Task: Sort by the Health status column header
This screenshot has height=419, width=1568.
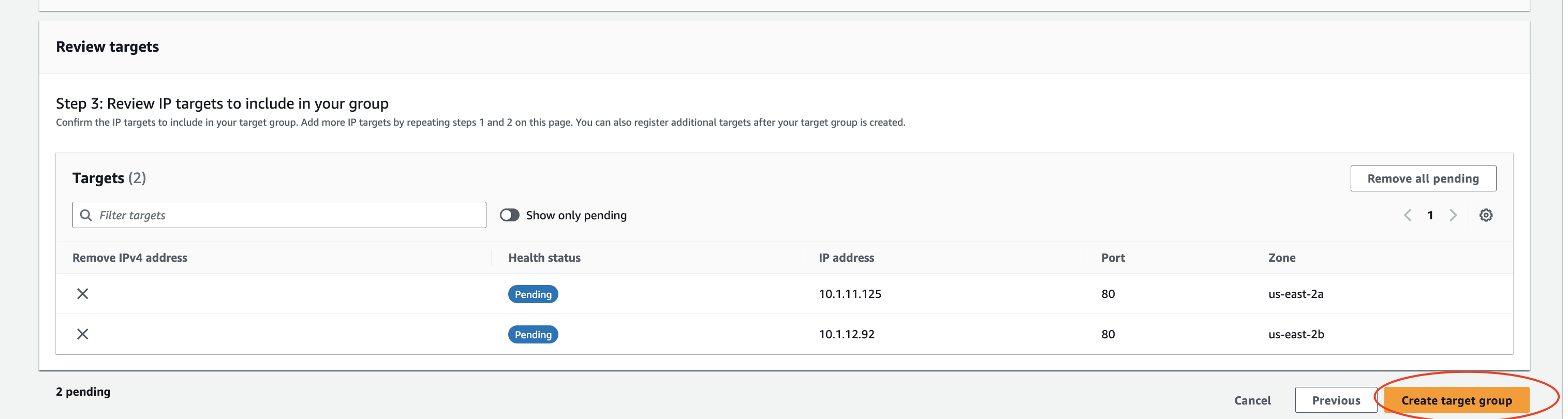Action: point(544,257)
